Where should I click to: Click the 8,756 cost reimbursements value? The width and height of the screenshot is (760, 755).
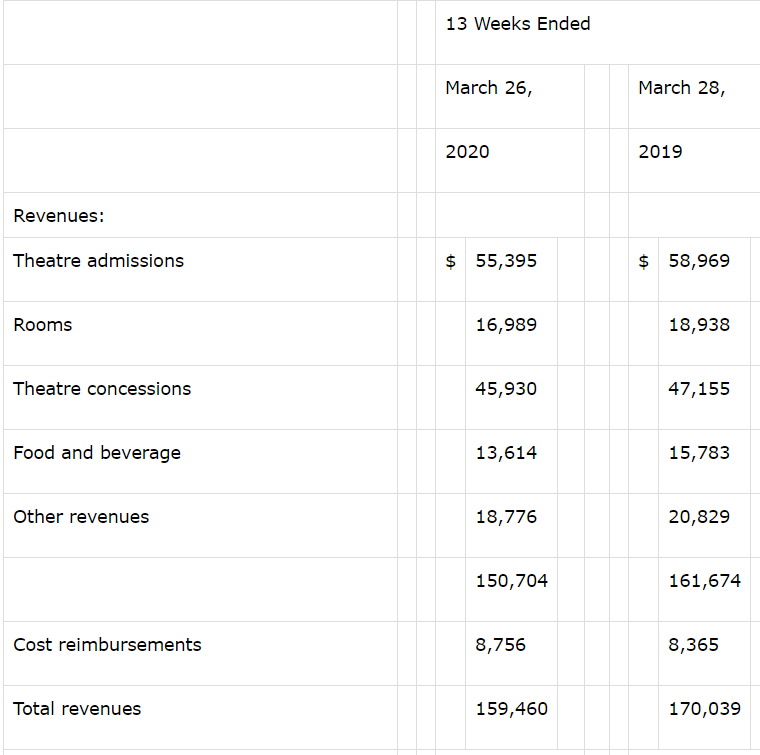pos(500,645)
